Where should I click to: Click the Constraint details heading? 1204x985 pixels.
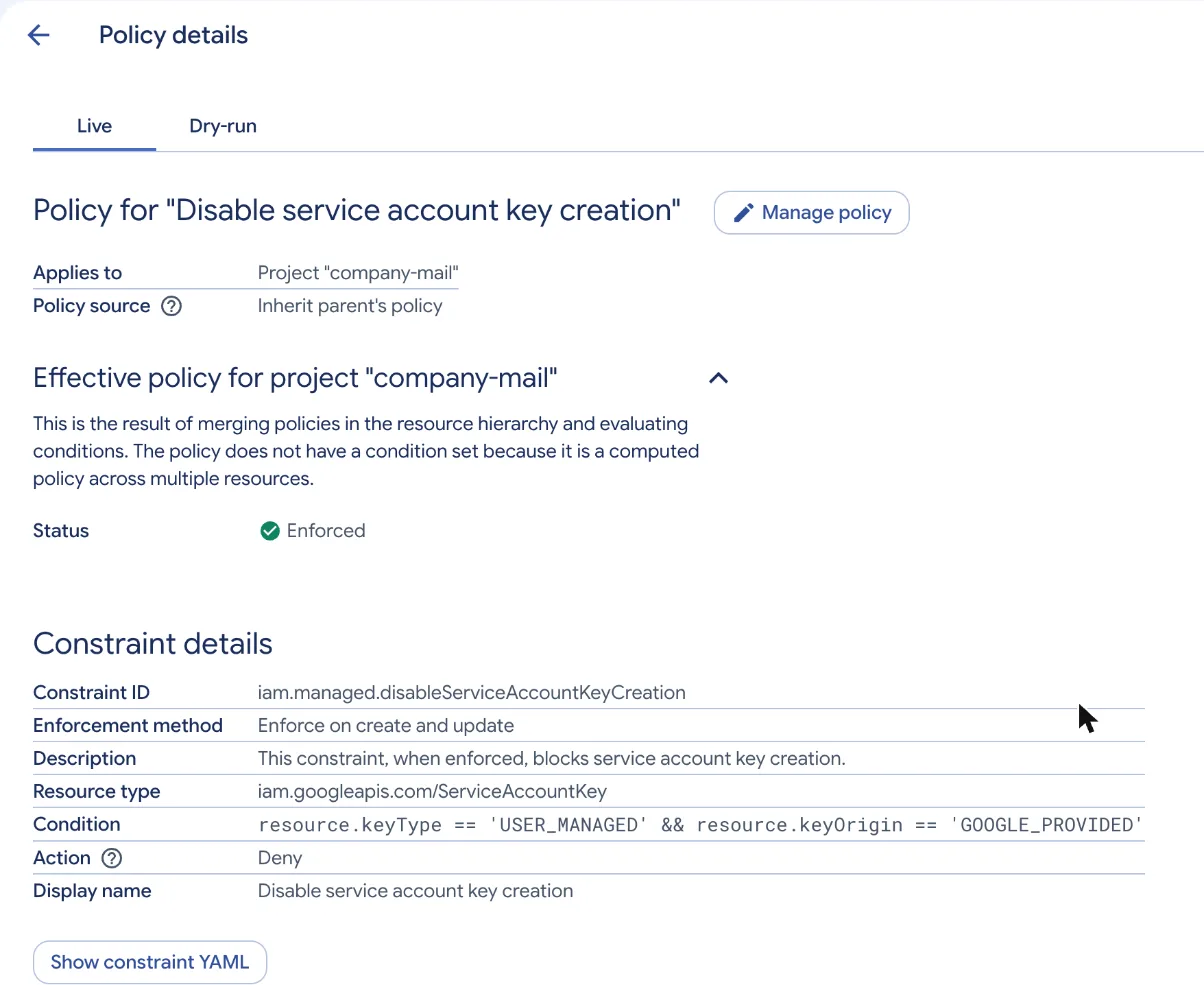click(153, 644)
